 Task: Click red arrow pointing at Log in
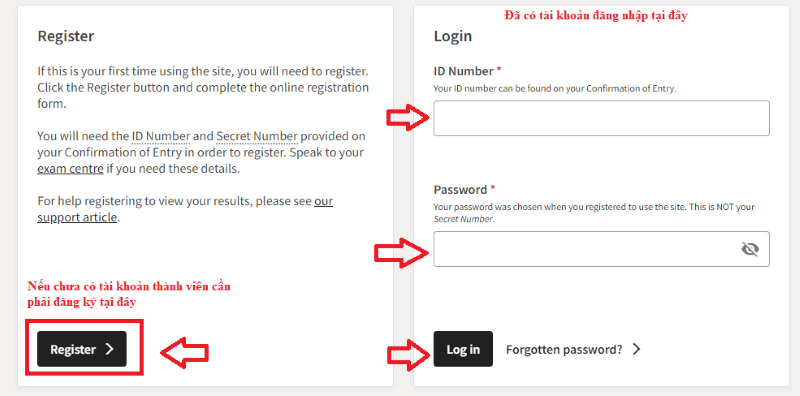point(409,354)
